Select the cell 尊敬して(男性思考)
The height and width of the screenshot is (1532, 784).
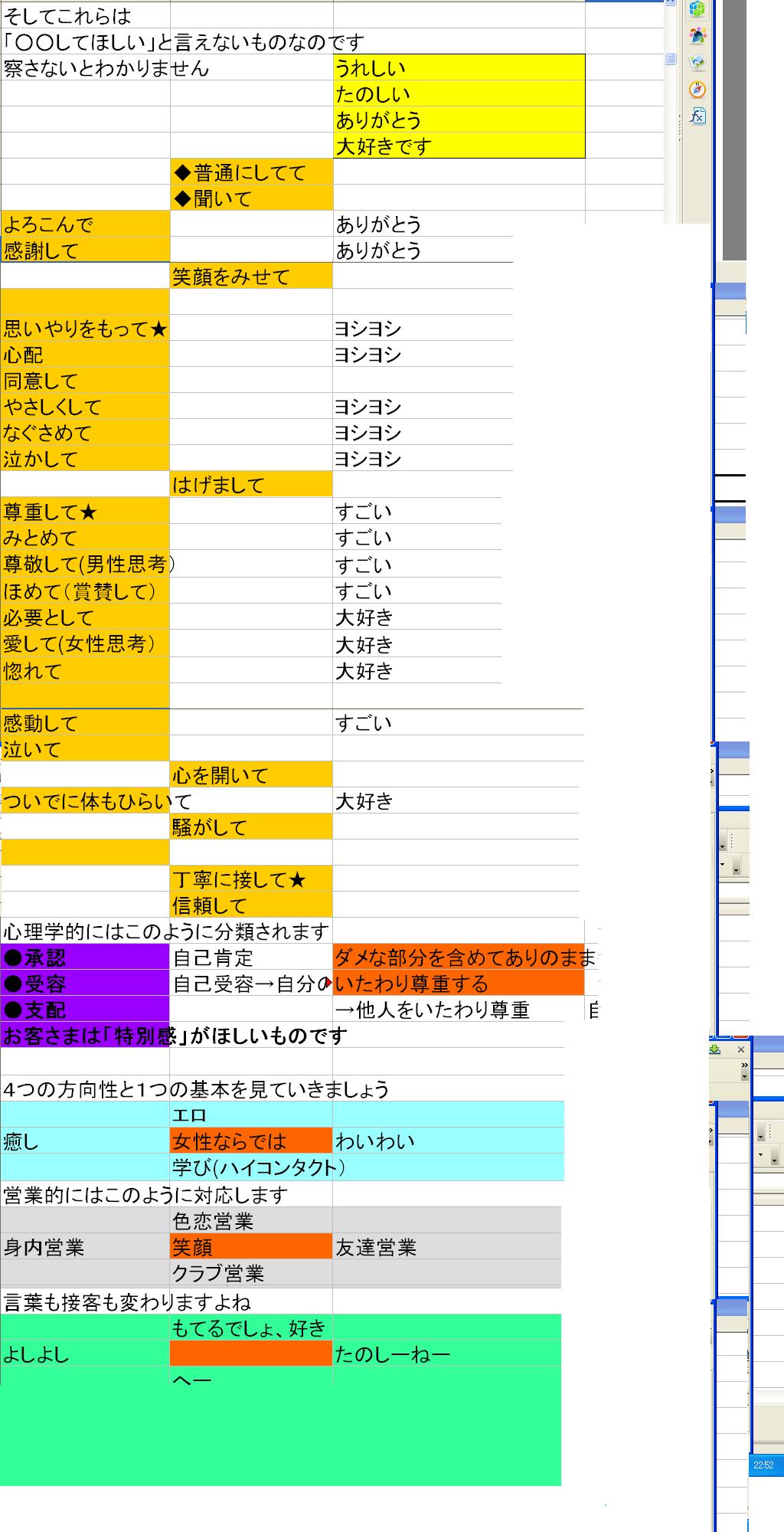(x=85, y=564)
